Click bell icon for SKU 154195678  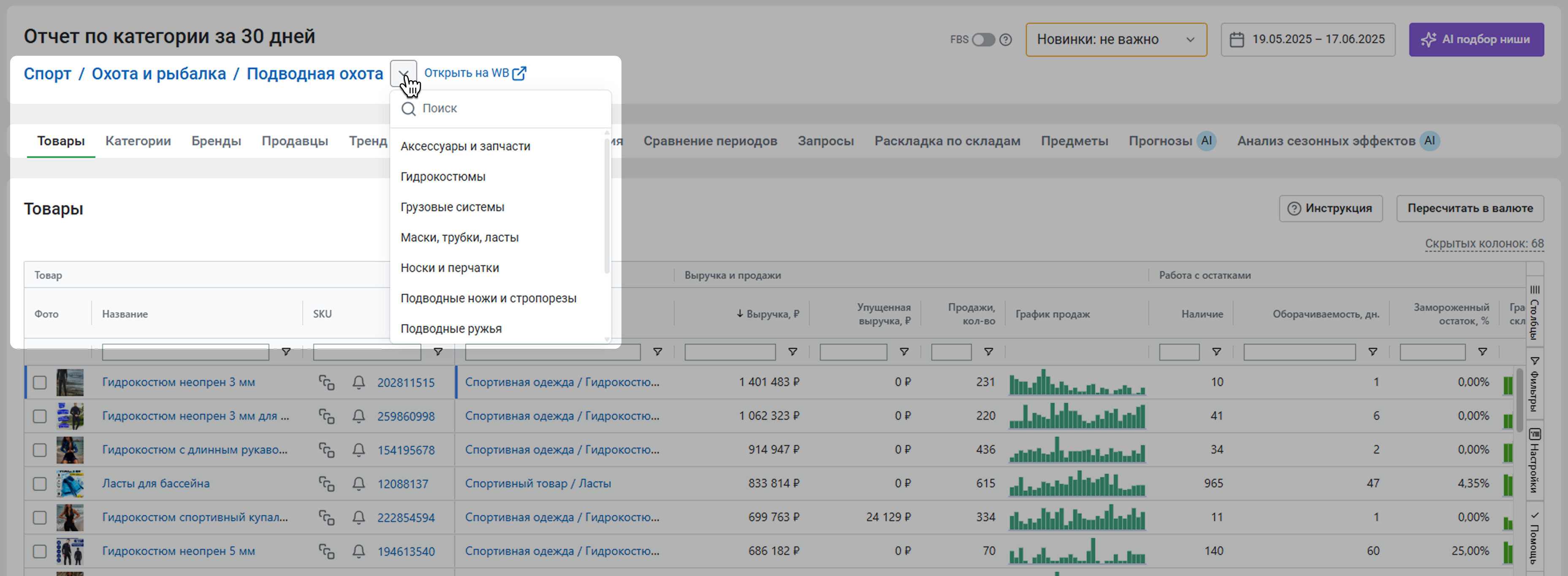(358, 450)
